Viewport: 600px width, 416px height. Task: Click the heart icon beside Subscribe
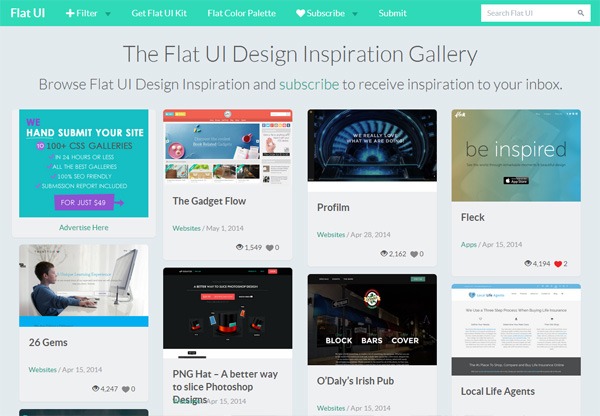tap(300, 13)
